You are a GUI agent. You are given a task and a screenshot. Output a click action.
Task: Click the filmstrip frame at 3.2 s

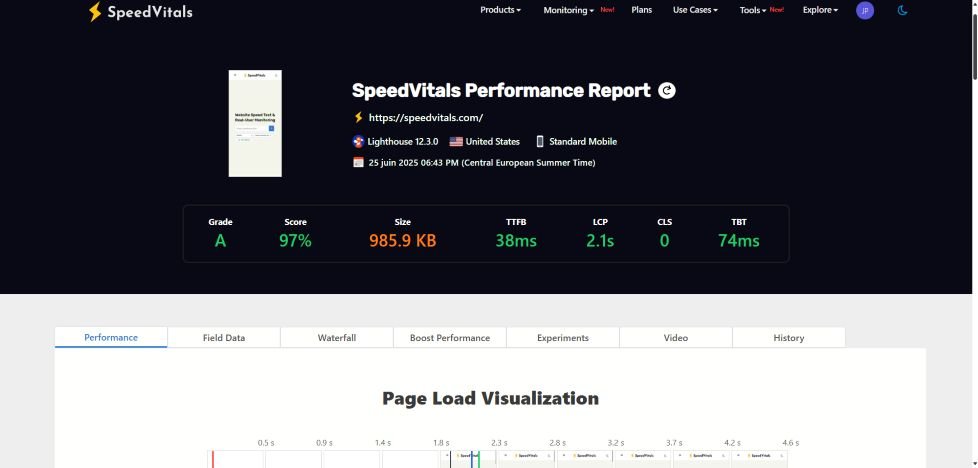click(x=642, y=459)
